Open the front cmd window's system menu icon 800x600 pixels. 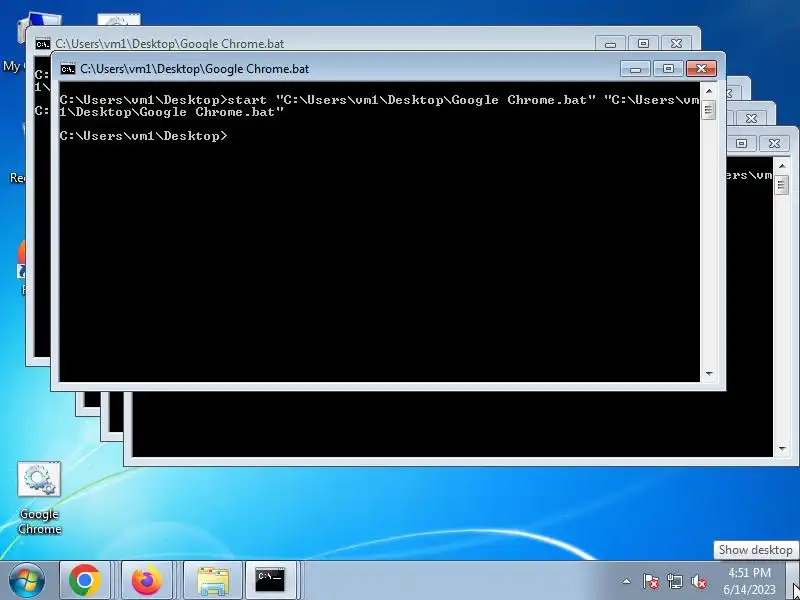pyautogui.click(x=67, y=68)
